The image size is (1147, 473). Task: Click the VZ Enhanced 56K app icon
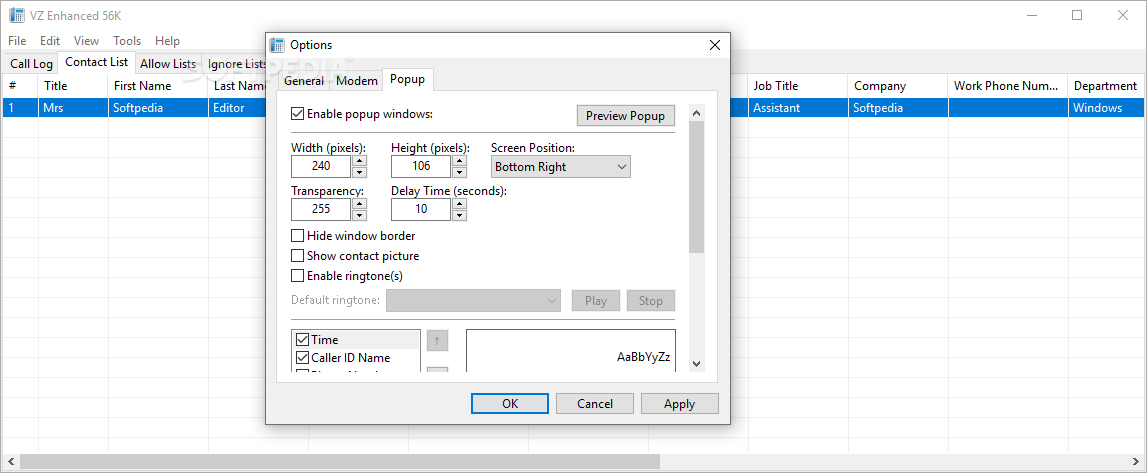click(x=16, y=15)
